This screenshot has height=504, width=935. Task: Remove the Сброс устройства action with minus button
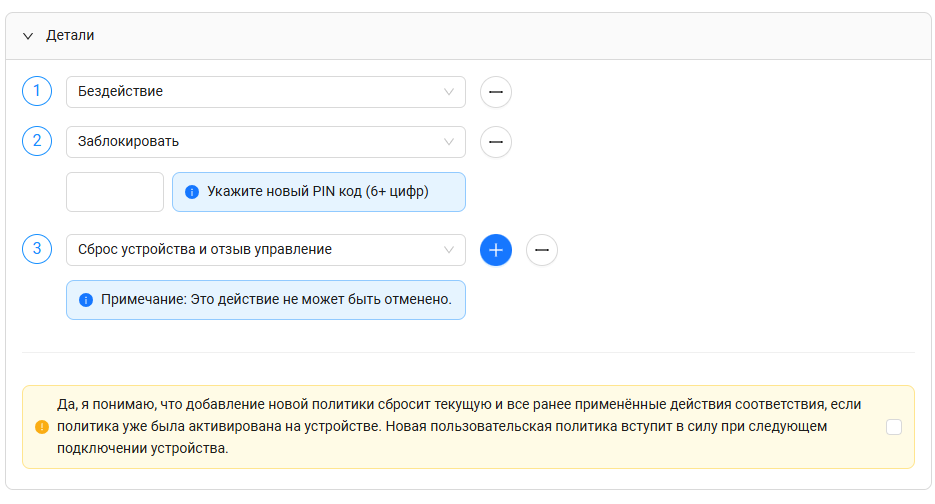pos(541,250)
